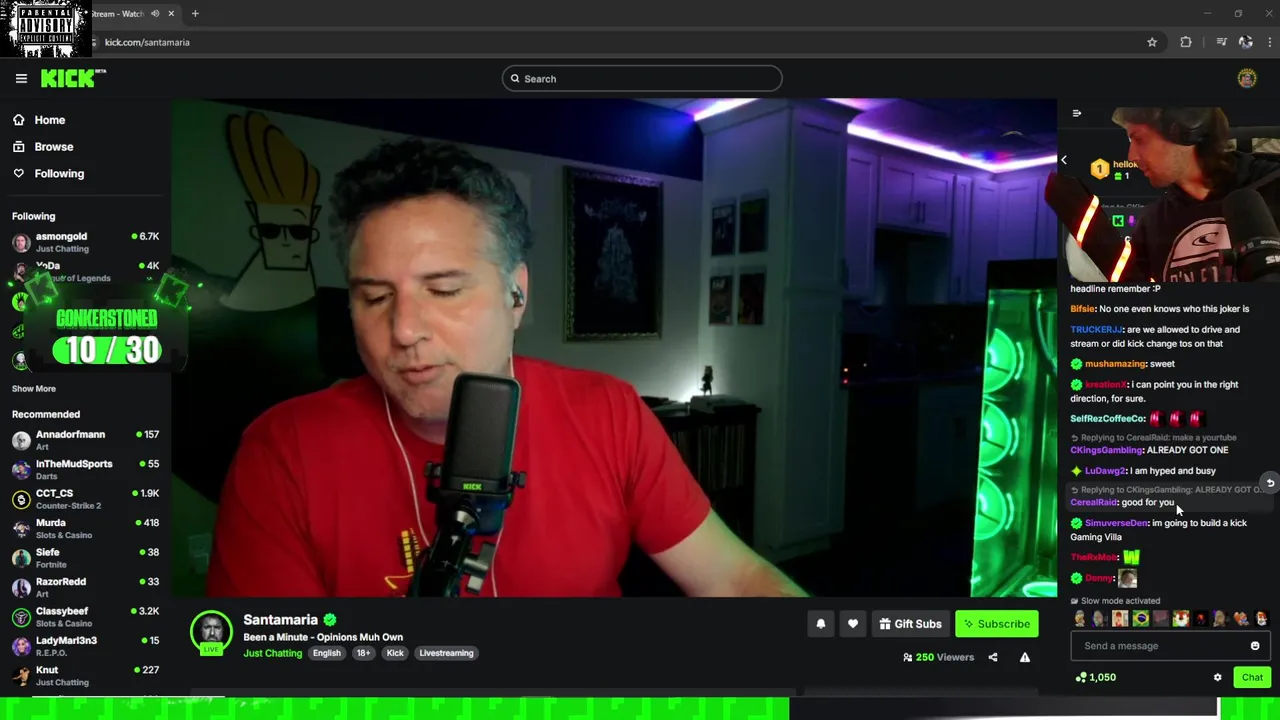This screenshot has width=1280, height=720.
Task: Open RazorRedd recommended channel
Action: point(85,587)
